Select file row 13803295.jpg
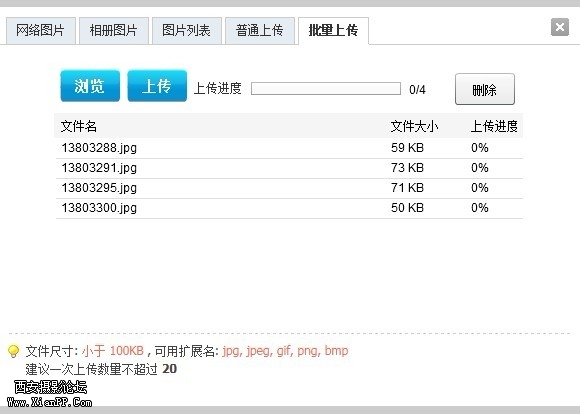Image resolution: width=580 pixels, height=414 pixels. click(289, 188)
